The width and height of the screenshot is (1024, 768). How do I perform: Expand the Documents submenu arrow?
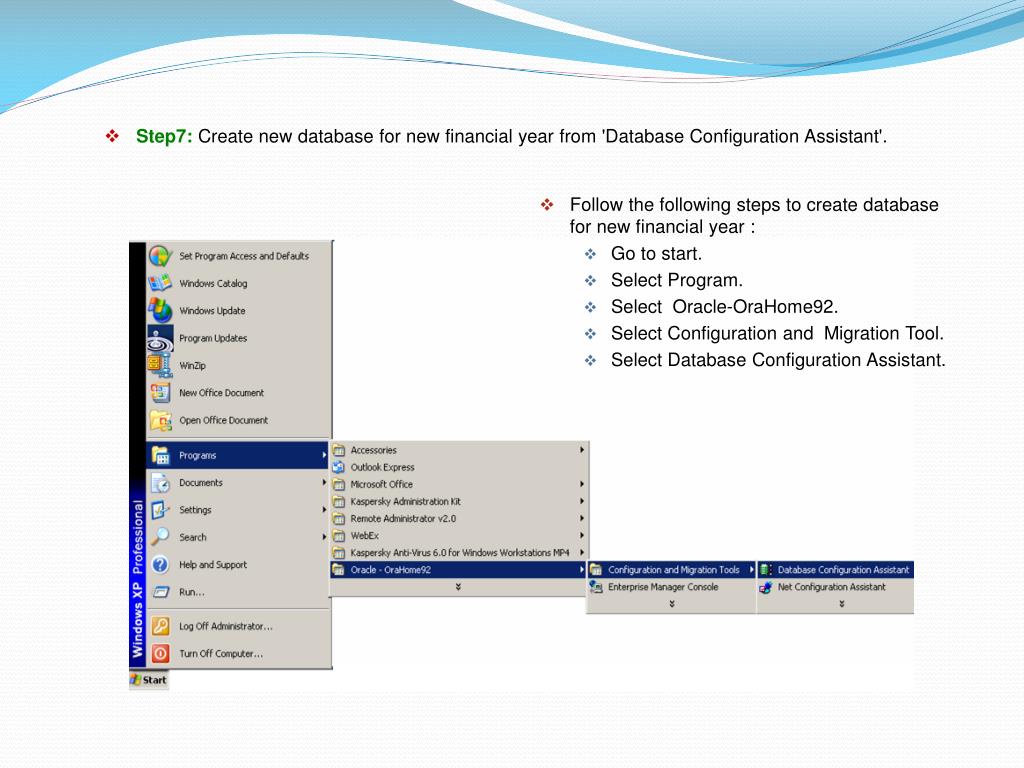coord(324,483)
